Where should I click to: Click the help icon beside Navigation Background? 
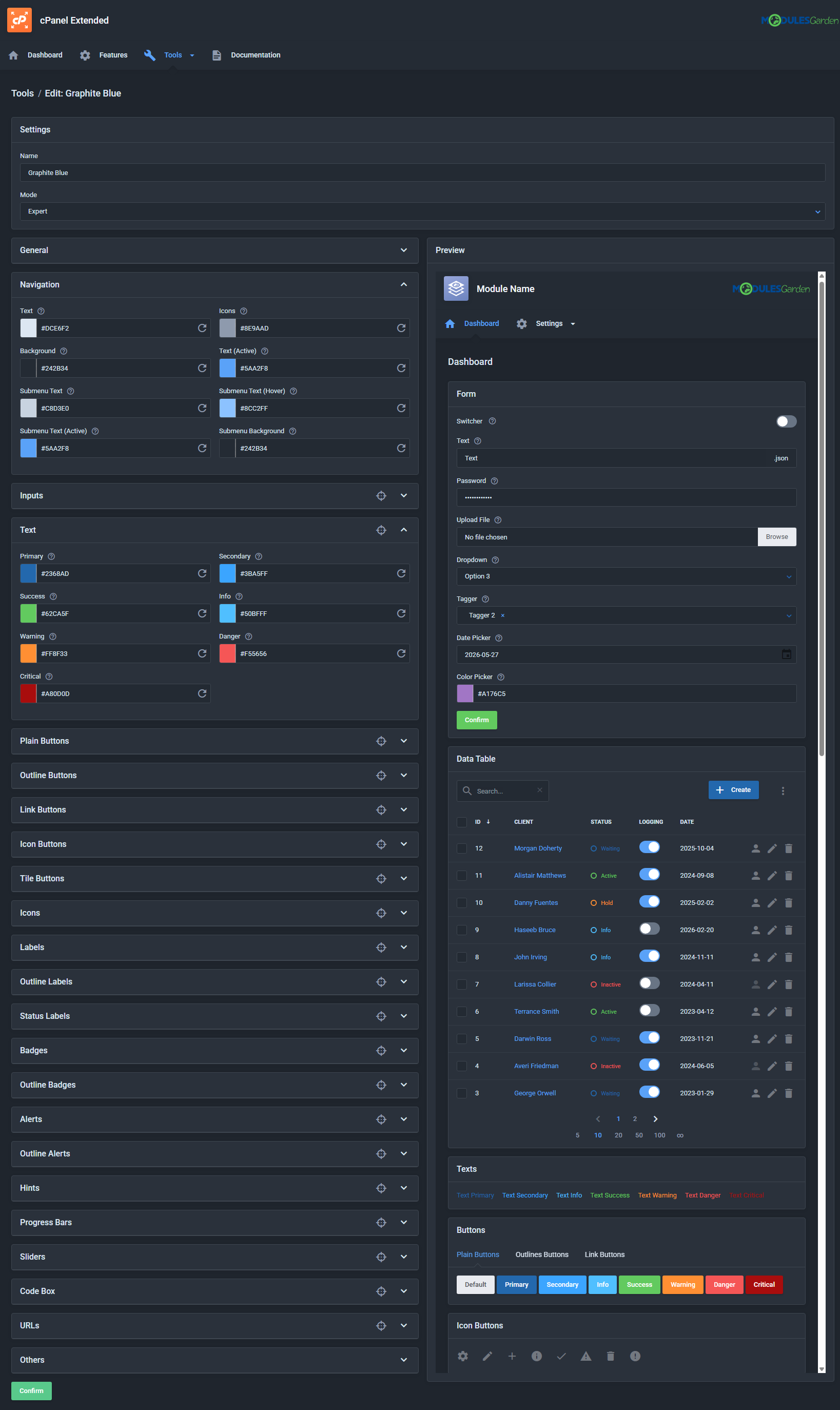pyautogui.click(x=64, y=351)
